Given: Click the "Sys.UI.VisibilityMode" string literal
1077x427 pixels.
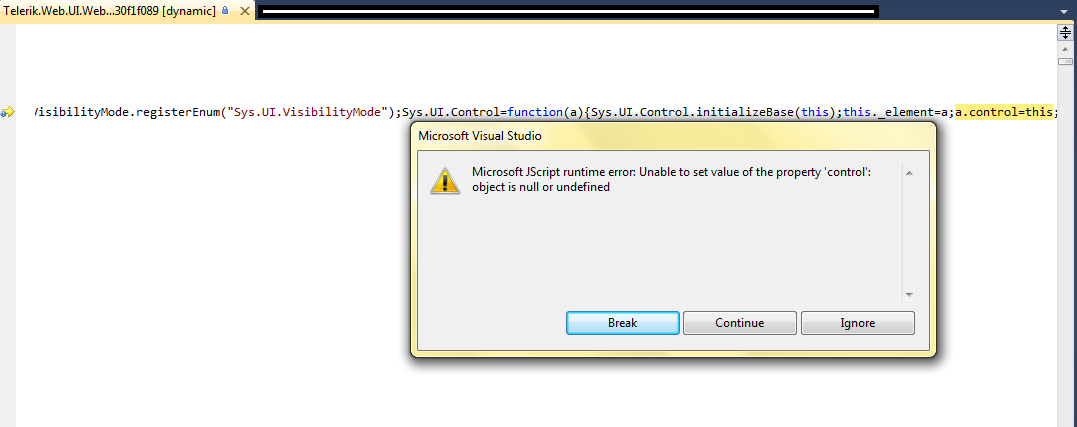Looking at the screenshot, I should click(x=308, y=112).
